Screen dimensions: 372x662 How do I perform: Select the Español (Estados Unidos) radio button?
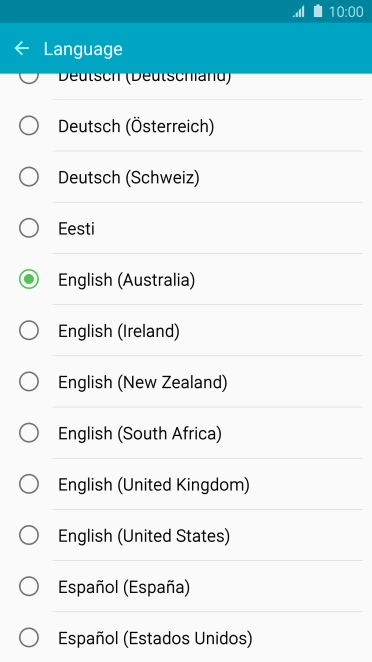29,638
